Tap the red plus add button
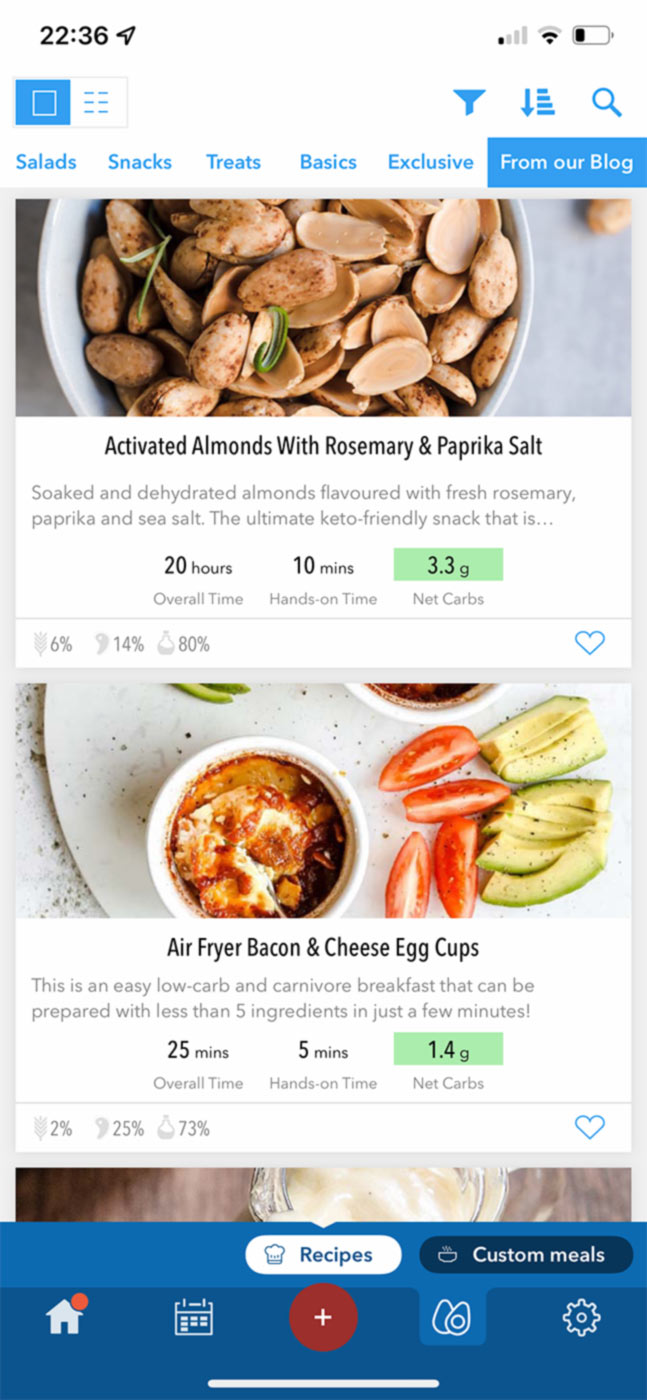 pyautogui.click(x=323, y=1317)
